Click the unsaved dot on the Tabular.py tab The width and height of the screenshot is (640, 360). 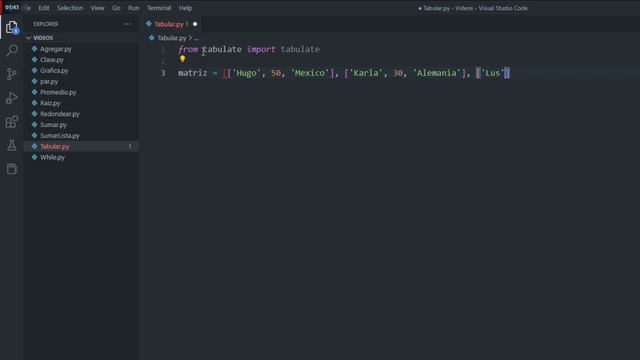click(195, 24)
